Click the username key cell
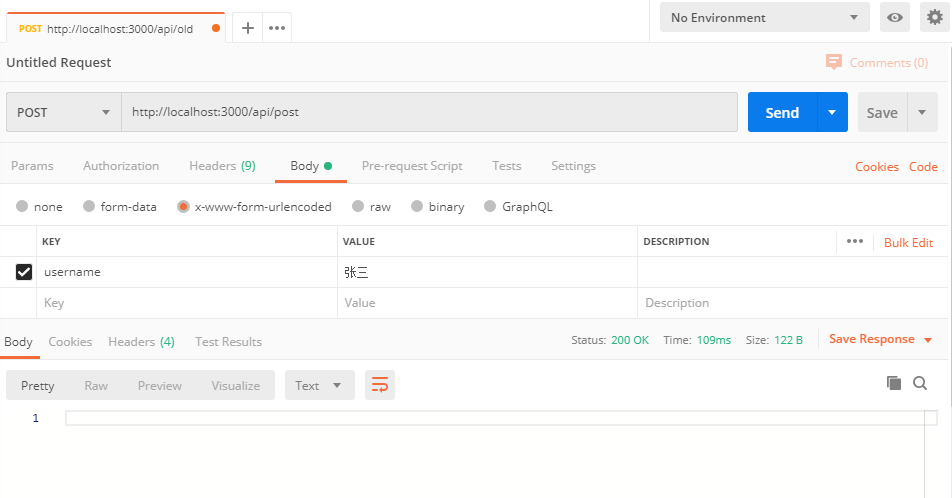This screenshot has width=952, height=498. (x=187, y=272)
